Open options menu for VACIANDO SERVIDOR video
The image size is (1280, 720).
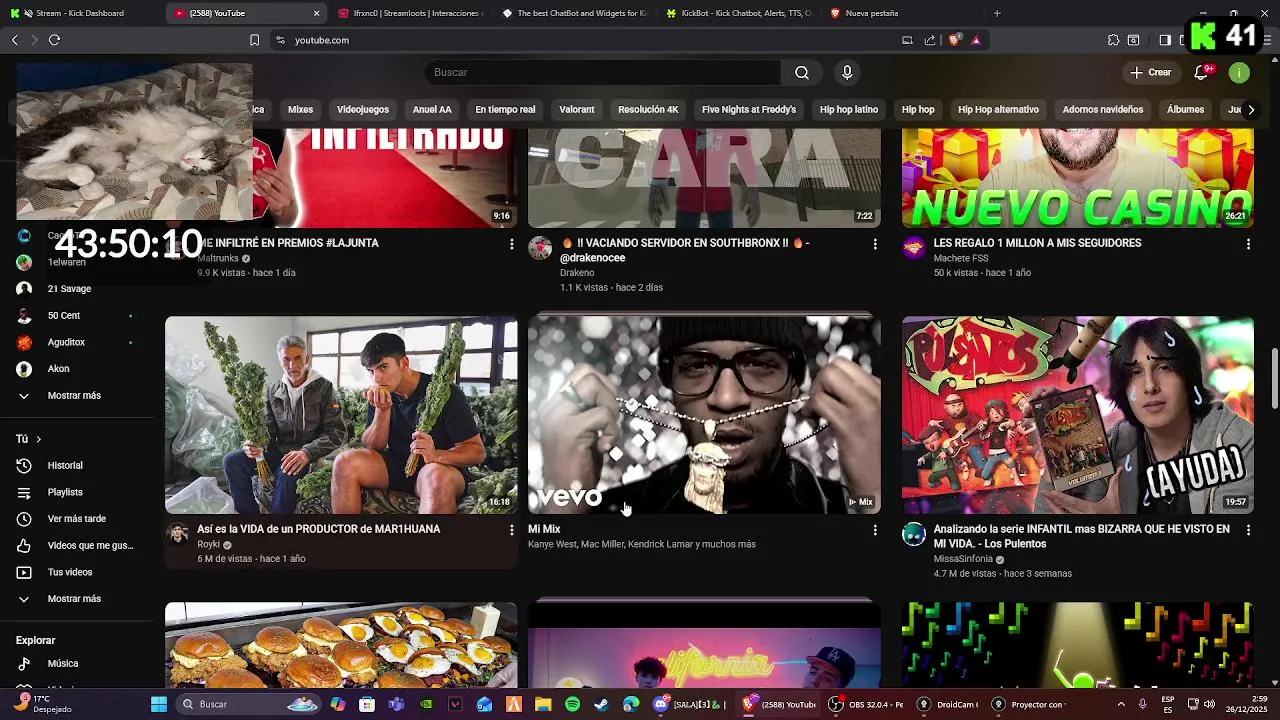(875, 244)
